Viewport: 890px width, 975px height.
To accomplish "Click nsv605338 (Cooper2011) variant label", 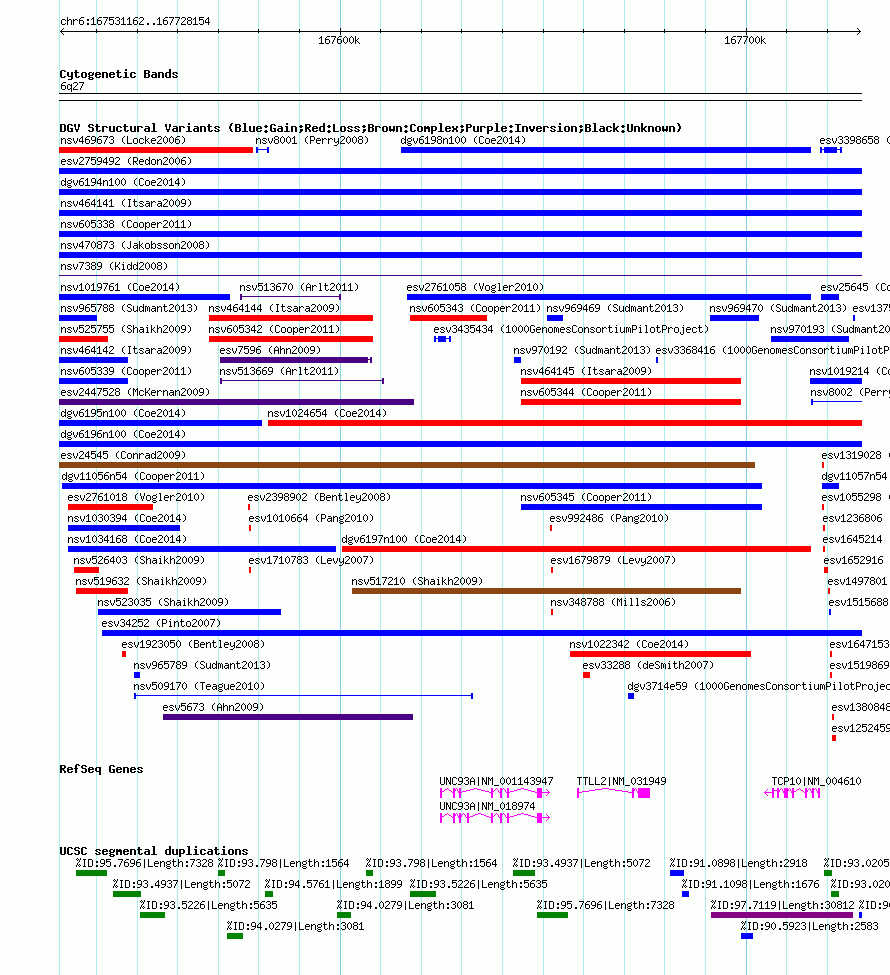I will [x=126, y=224].
